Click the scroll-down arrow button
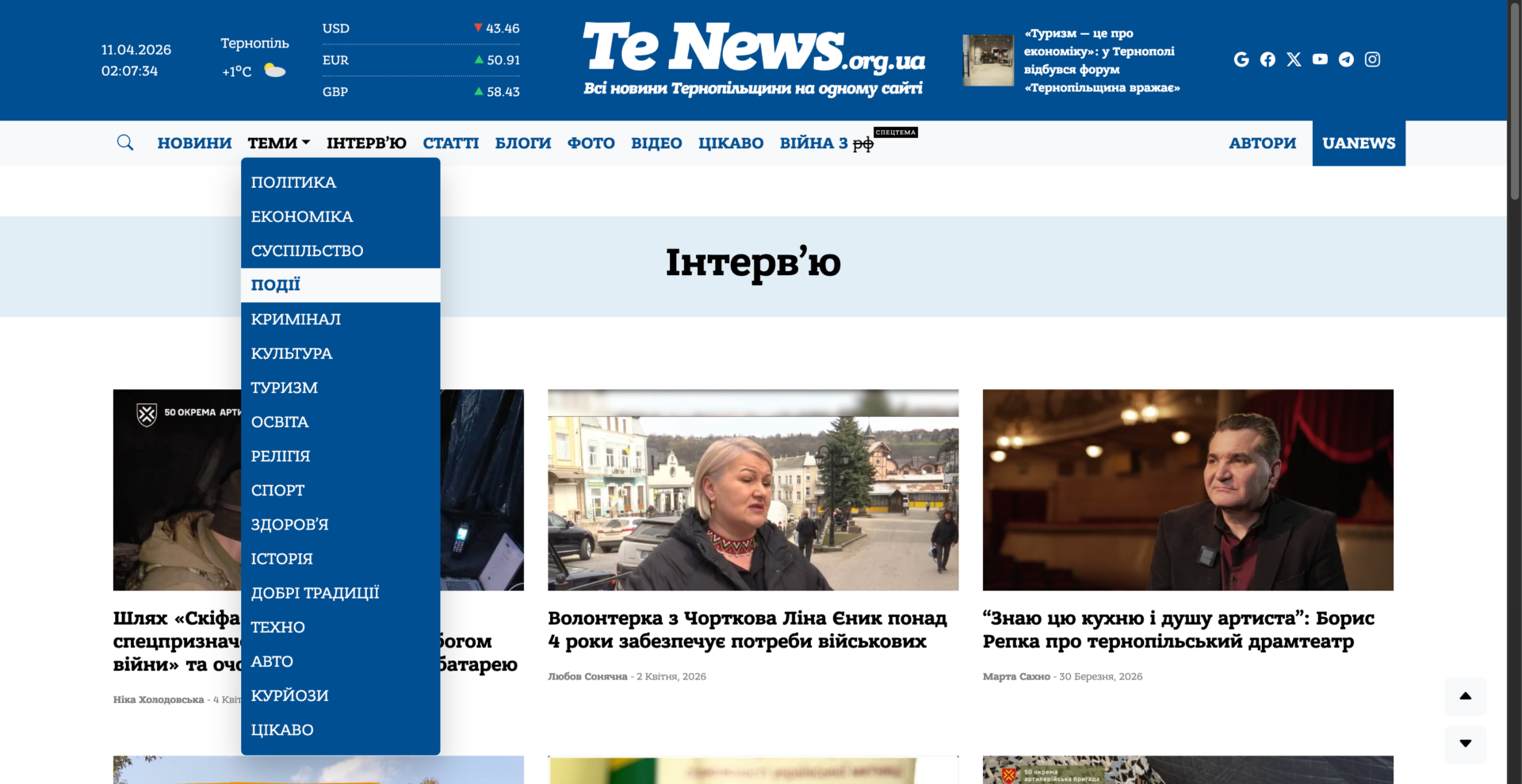Viewport: 1522px width, 784px height. tap(1465, 744)
